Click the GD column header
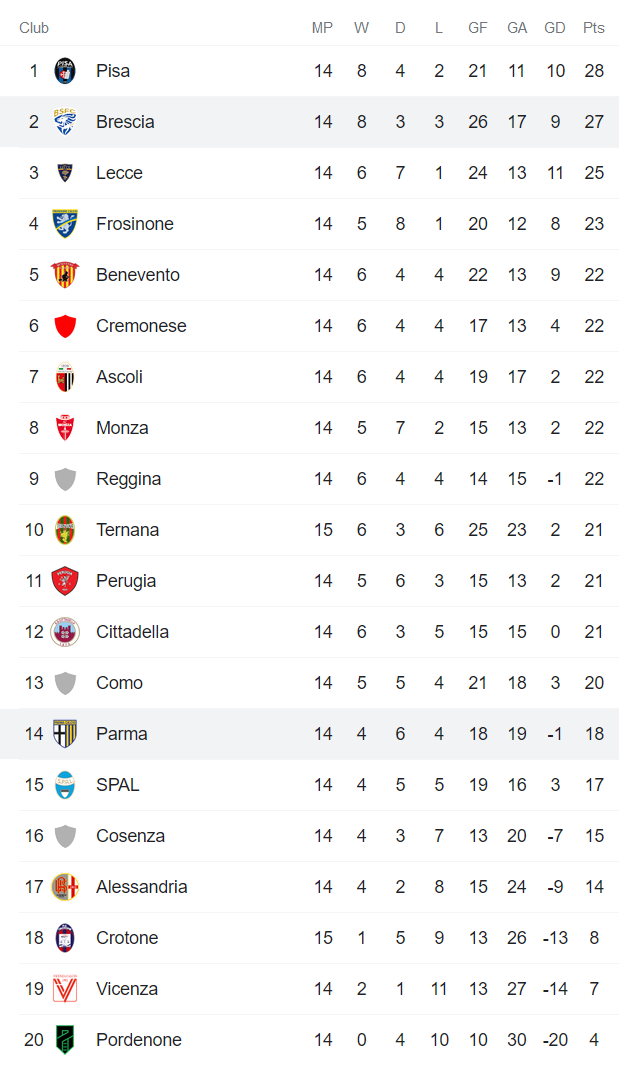 pyautogui.click(x=555, y=28)
